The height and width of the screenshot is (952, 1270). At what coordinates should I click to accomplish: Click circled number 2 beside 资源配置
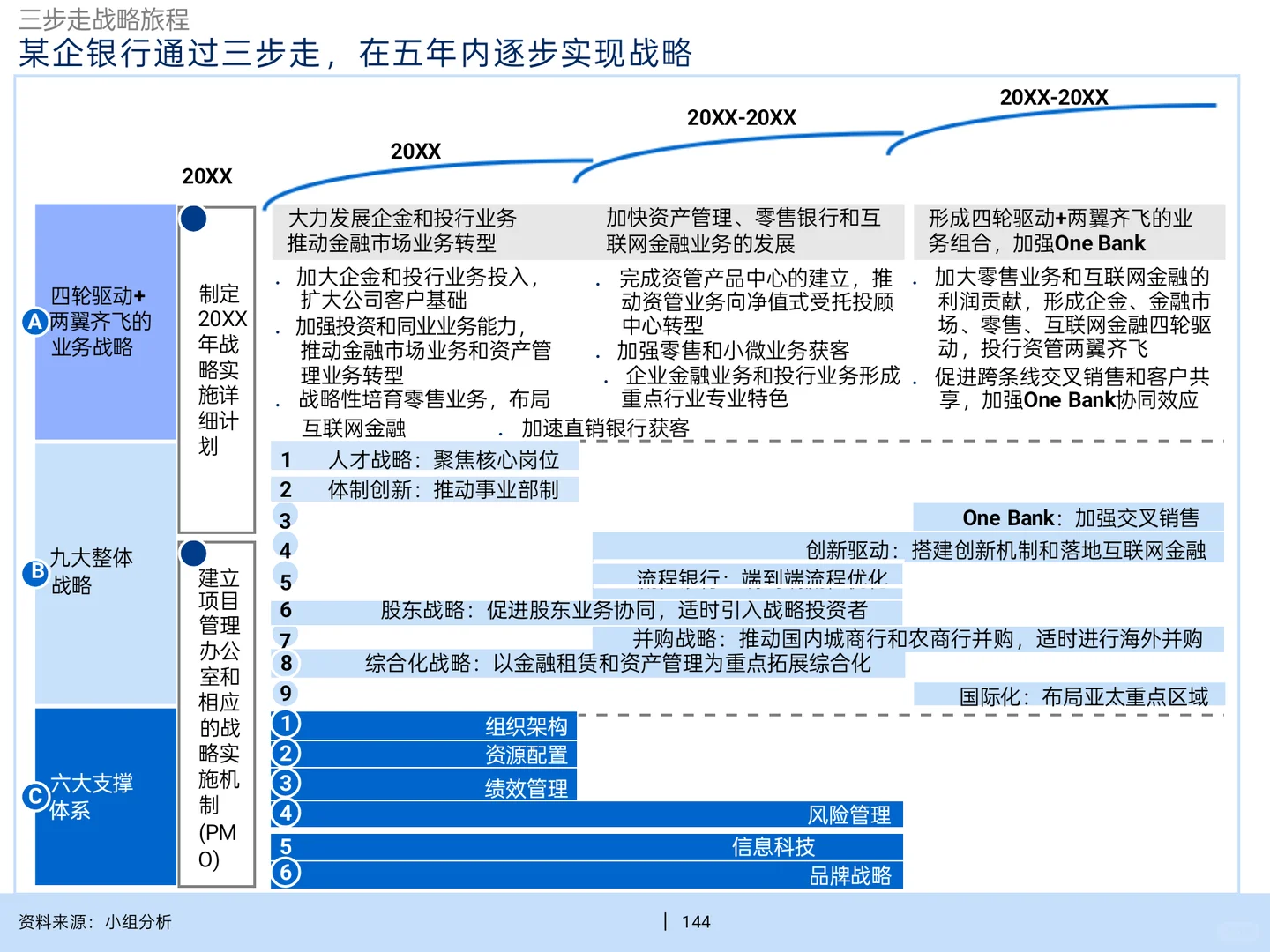click(286, 754)
